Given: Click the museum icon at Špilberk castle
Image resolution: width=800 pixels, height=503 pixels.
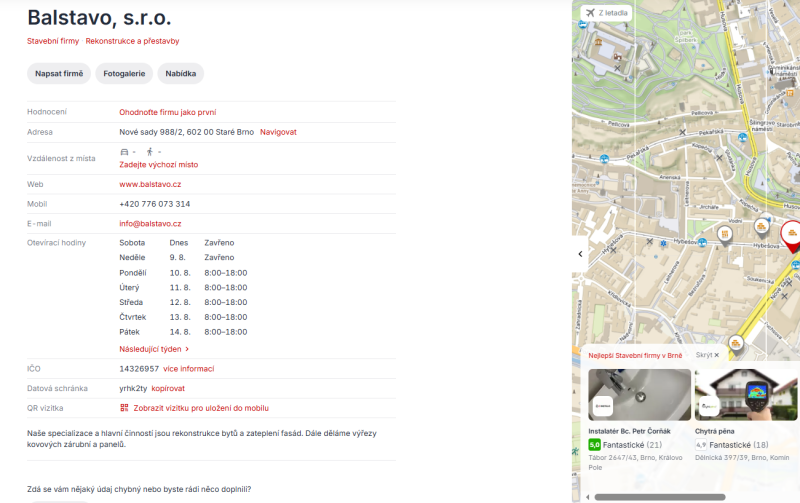Looking at the screenshot, I should pyautogui.click(x=598, y=42).
